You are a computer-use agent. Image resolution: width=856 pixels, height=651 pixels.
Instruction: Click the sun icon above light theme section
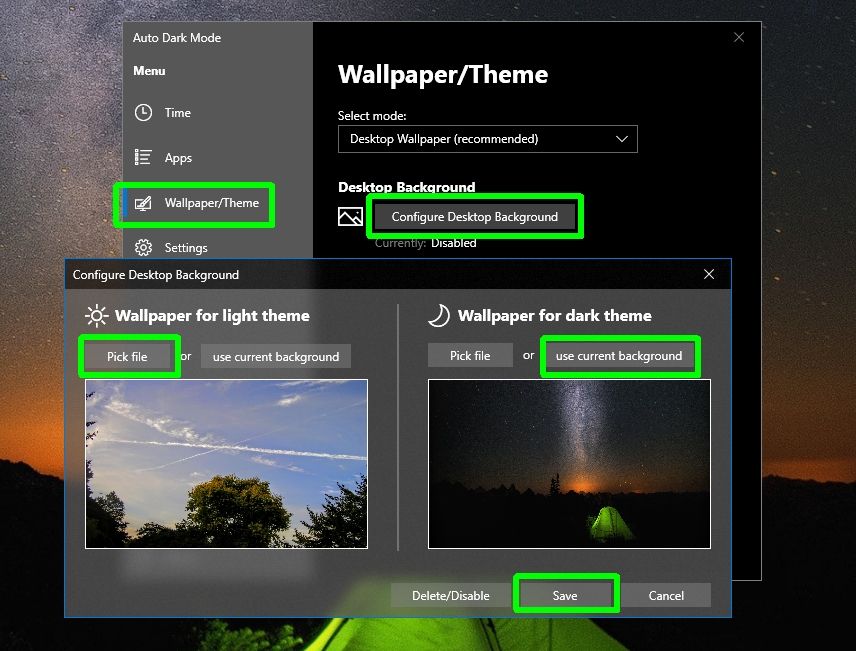click(x=96, y=315)
